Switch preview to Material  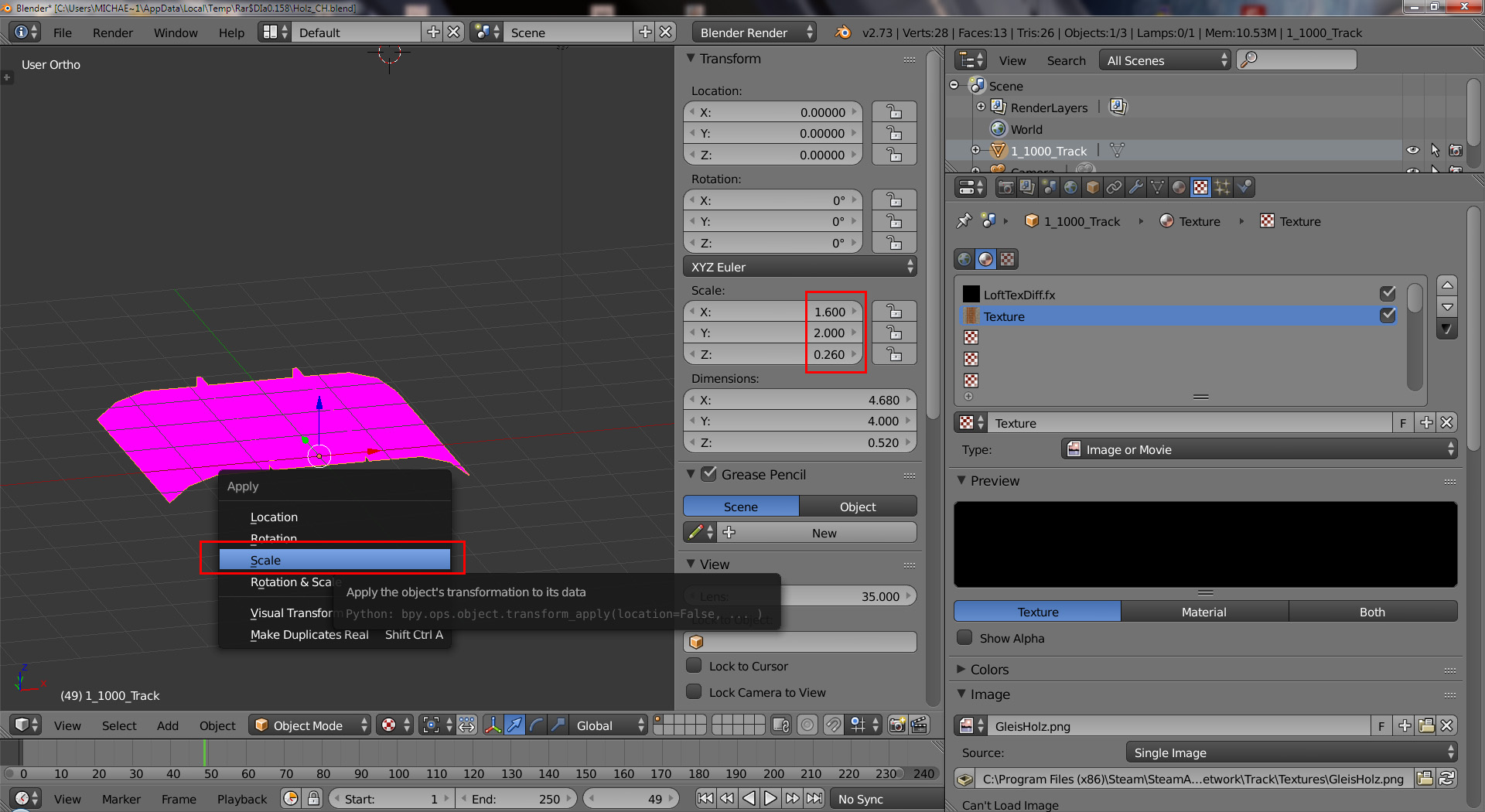click(x=1203, y=612)
